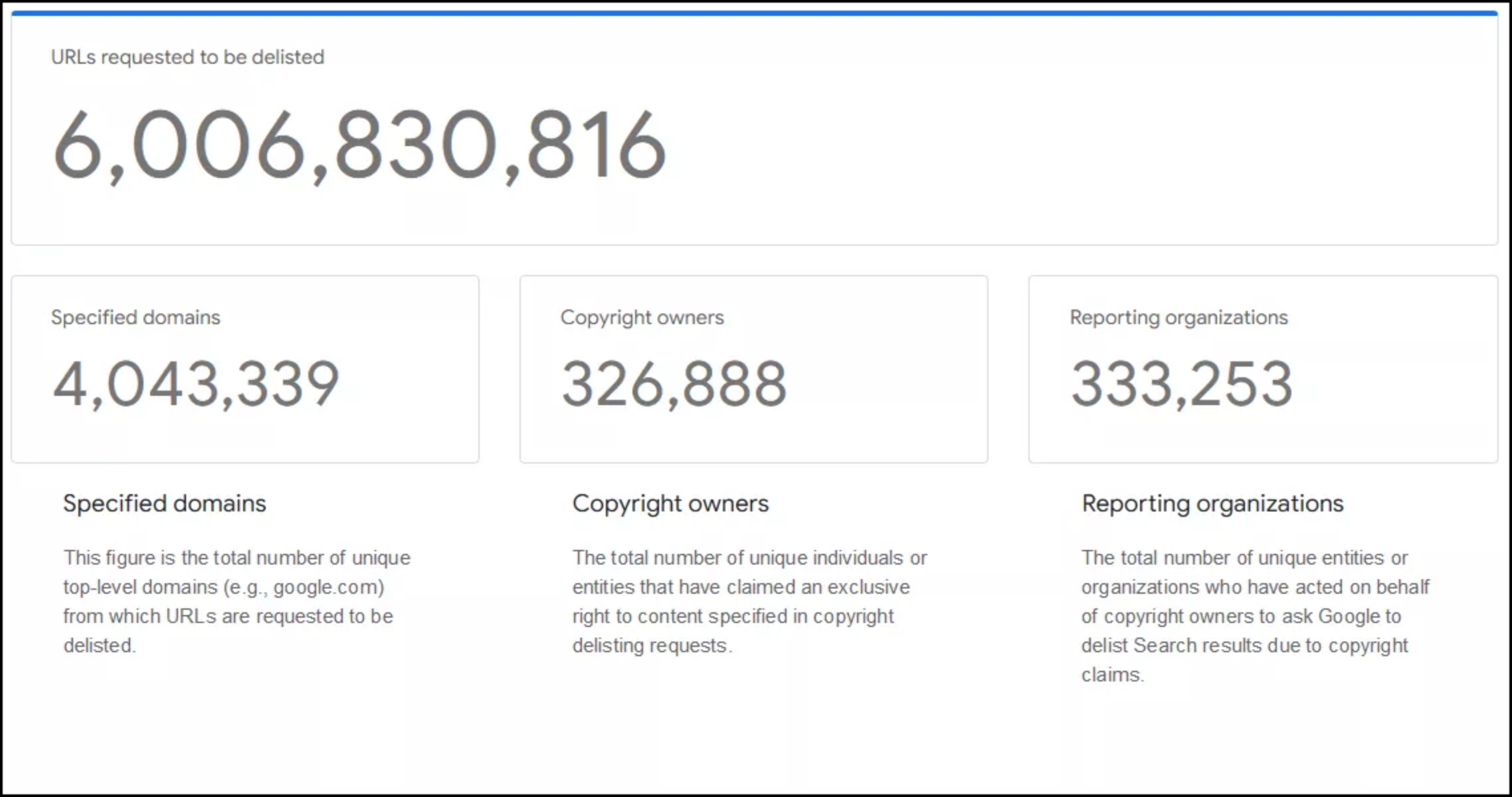The image size is (1512, 797).
Task: Click the 333,253 reporting organizations figure
Action: pos(1181,384)
